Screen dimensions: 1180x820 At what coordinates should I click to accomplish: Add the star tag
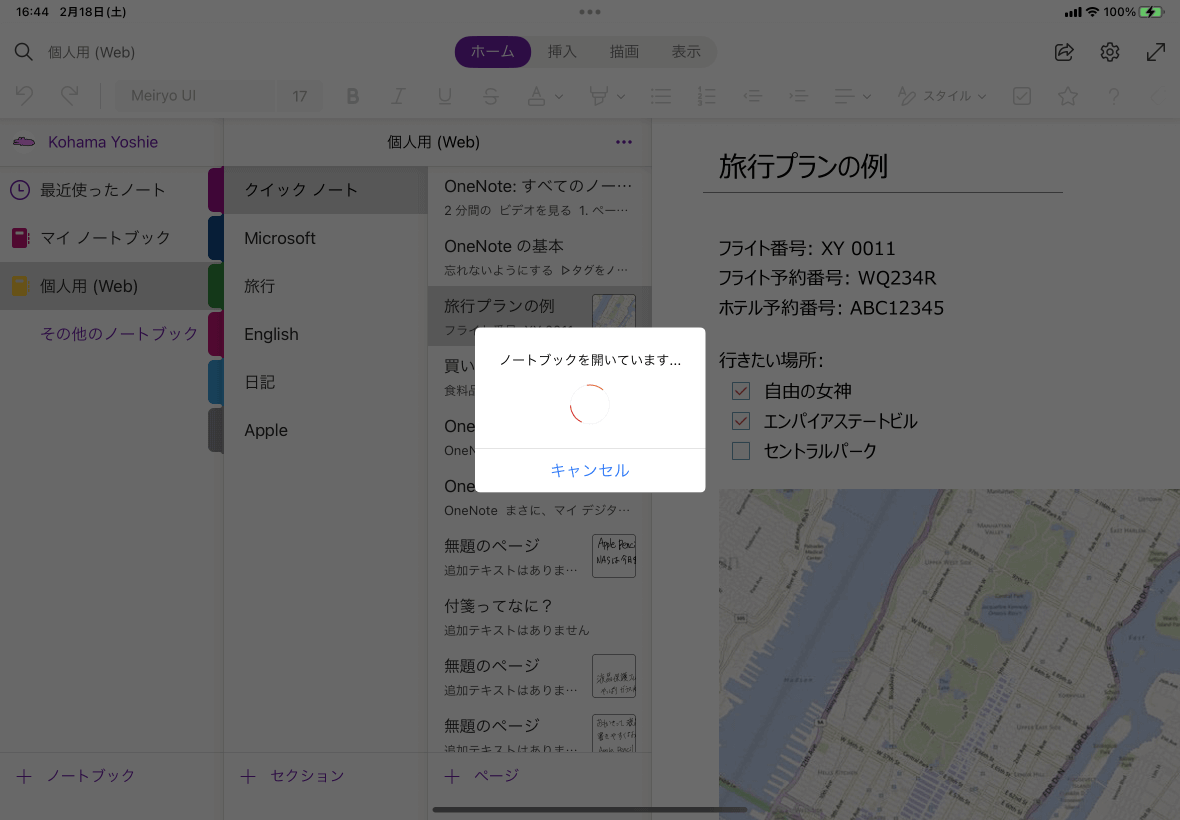point(1068,96)
